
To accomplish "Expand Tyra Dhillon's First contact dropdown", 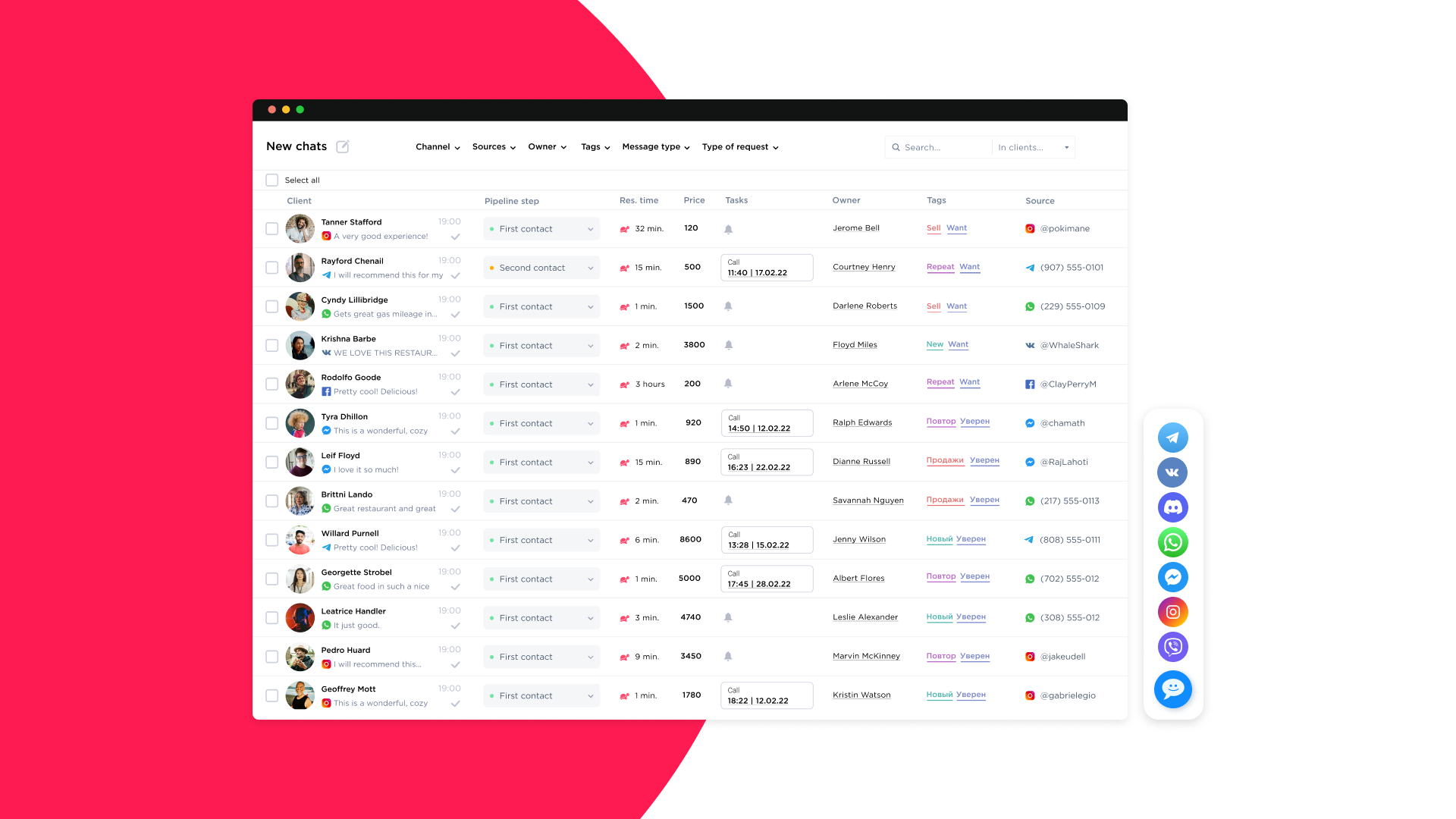I will click(541, 423).
